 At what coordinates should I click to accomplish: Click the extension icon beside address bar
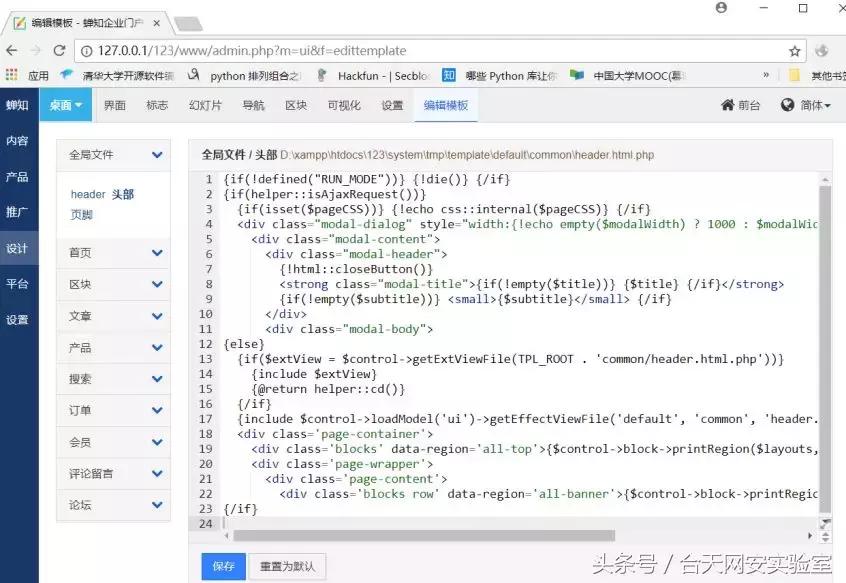(822, 51)
